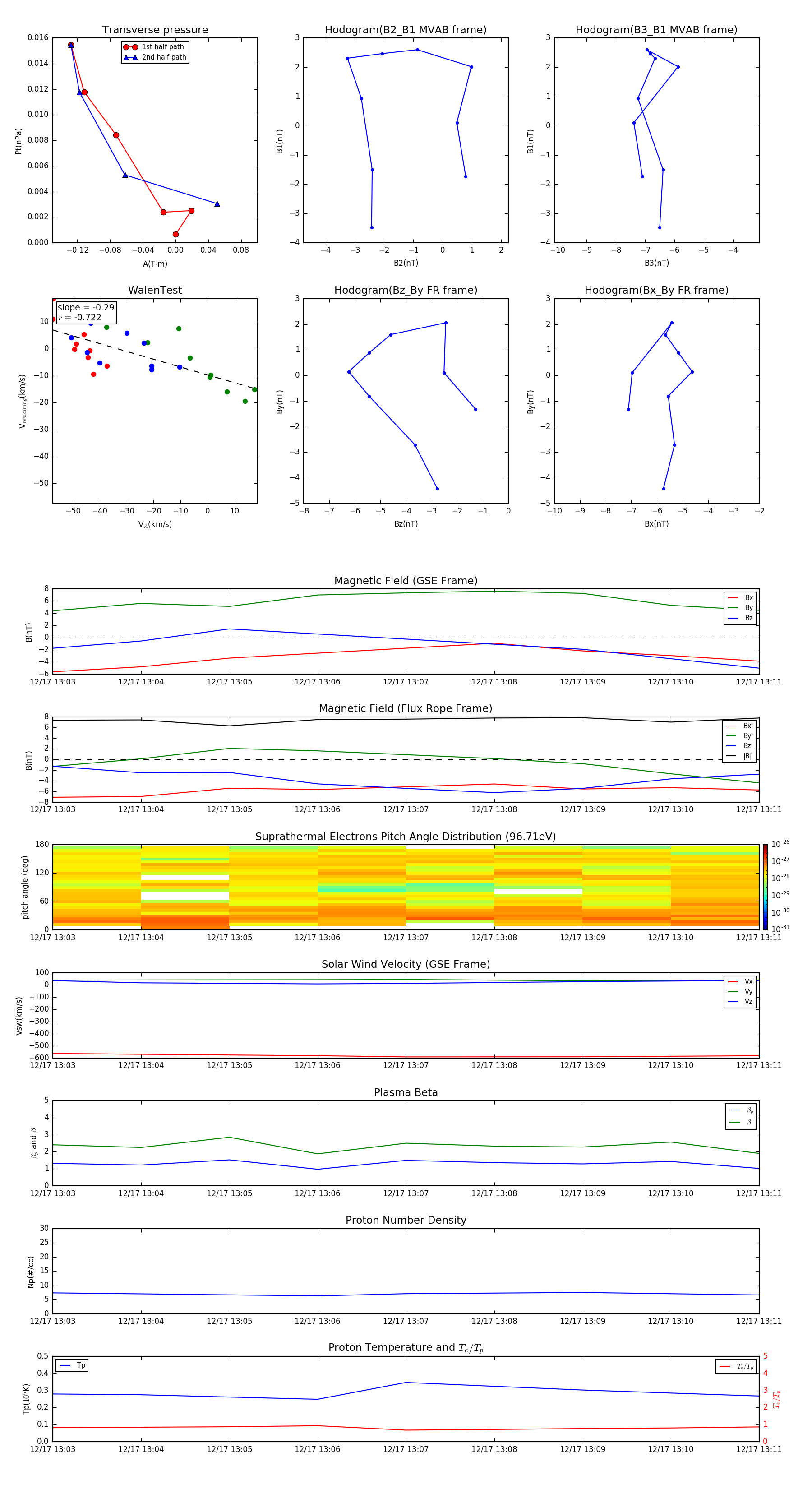Select the 'Hodogram(B3_B1 MVAB frame)' title
Viewport: 812px width, 1489px height.
[x=656, y=30]
